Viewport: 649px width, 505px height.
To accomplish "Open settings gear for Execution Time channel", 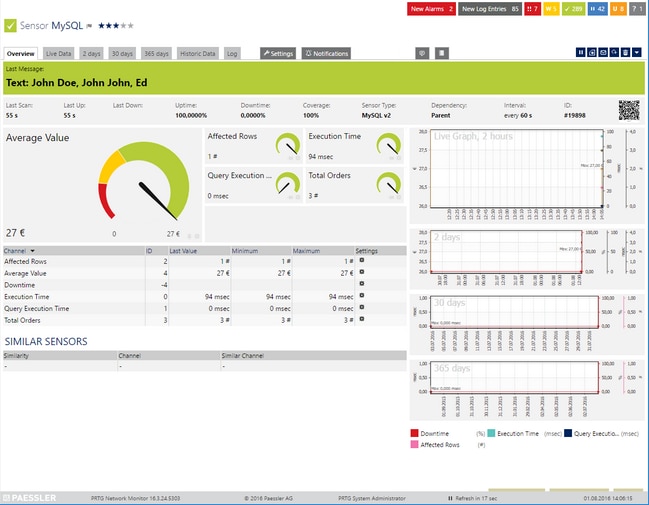I will pos(362,295).
